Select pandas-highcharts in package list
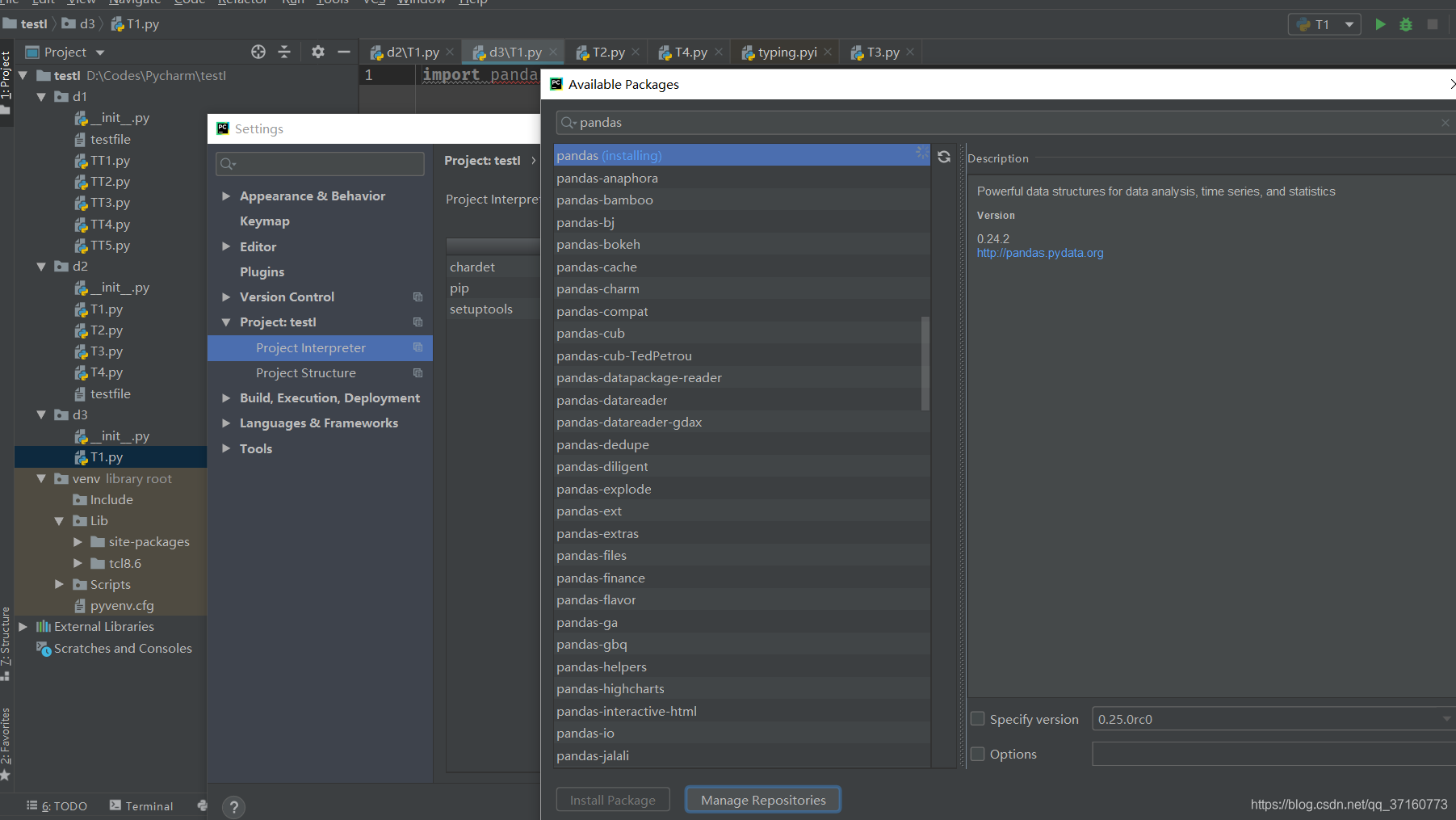 [741, 689]
